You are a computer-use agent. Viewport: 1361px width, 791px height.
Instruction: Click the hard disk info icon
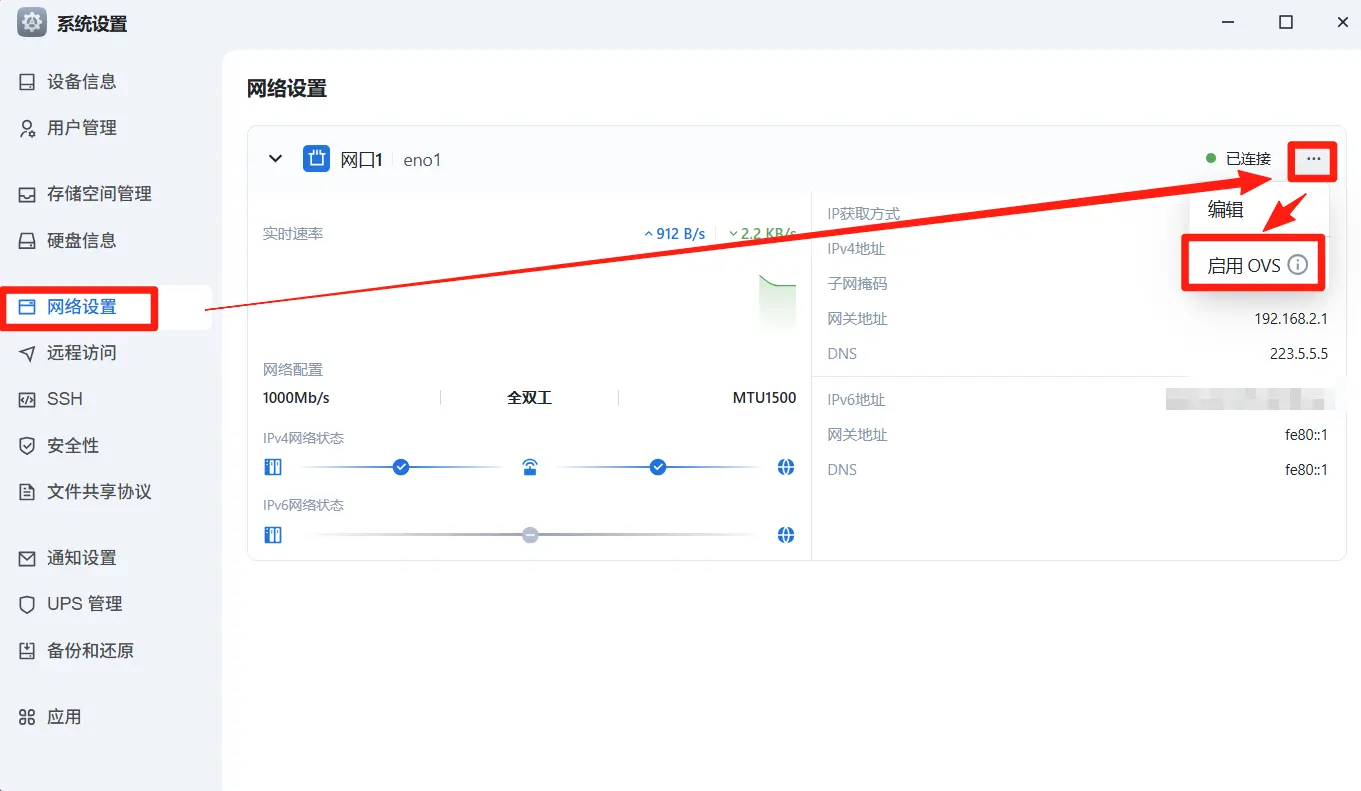28,241
